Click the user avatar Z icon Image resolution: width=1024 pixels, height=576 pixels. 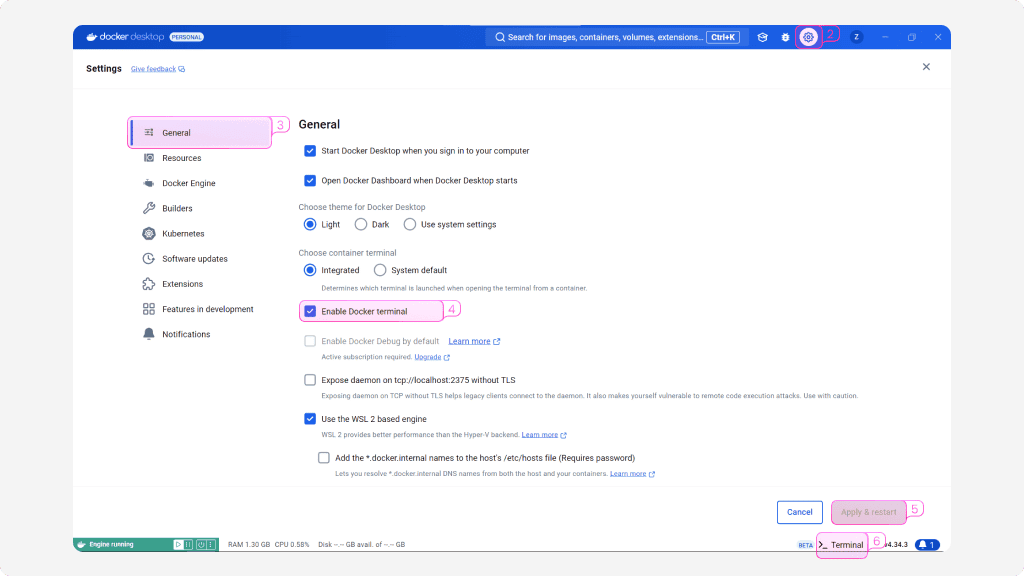pos(856,37)
